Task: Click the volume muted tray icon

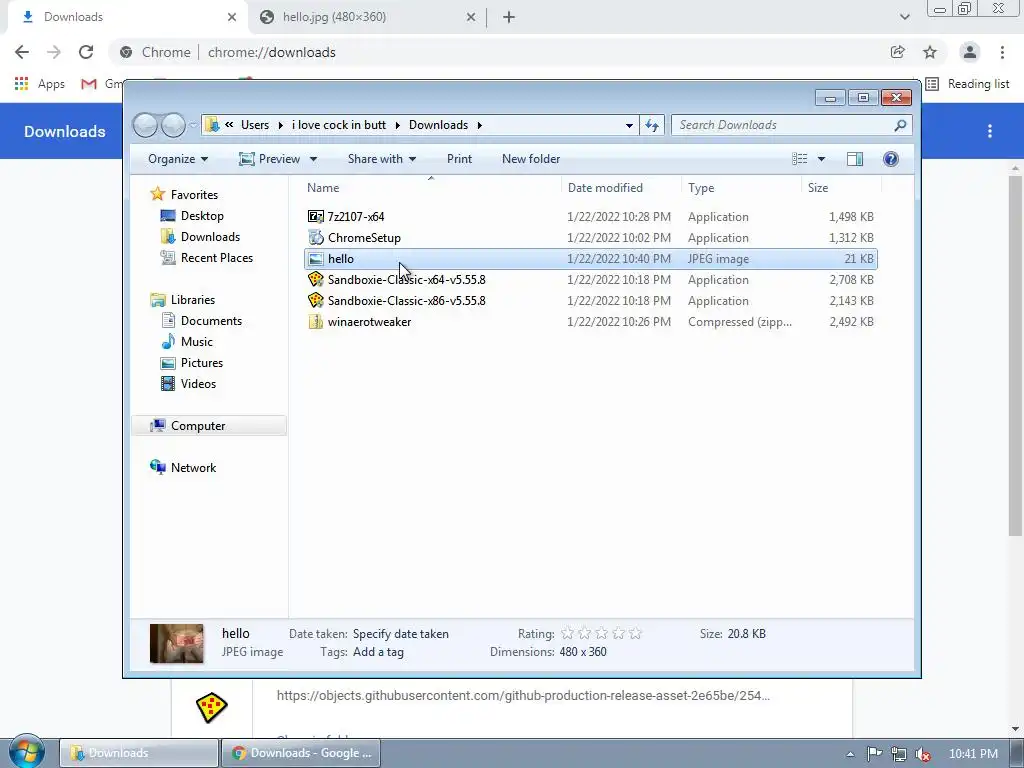Action: [923, 754]
